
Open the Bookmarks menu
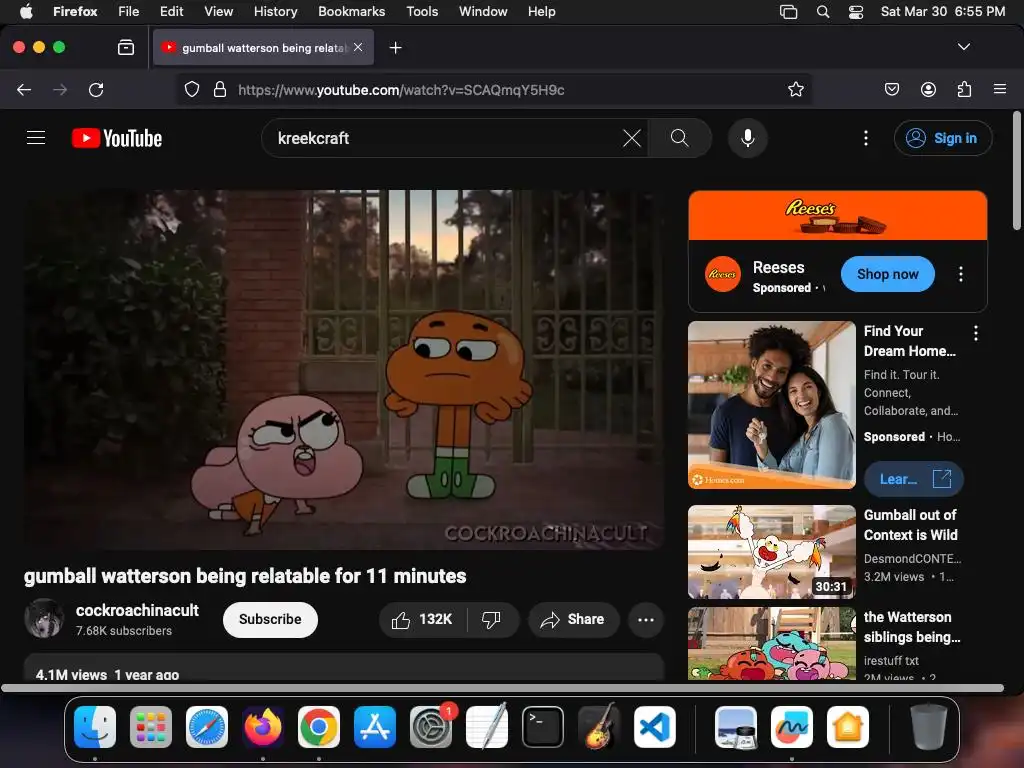coord(351,11)
